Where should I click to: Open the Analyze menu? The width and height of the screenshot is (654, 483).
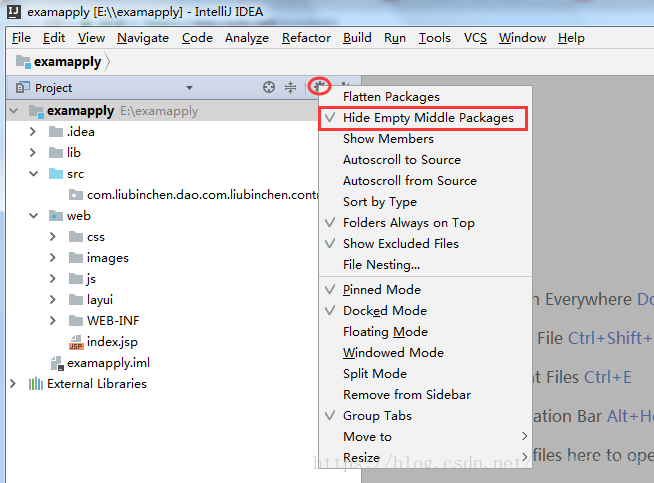[x=247, y=38]
